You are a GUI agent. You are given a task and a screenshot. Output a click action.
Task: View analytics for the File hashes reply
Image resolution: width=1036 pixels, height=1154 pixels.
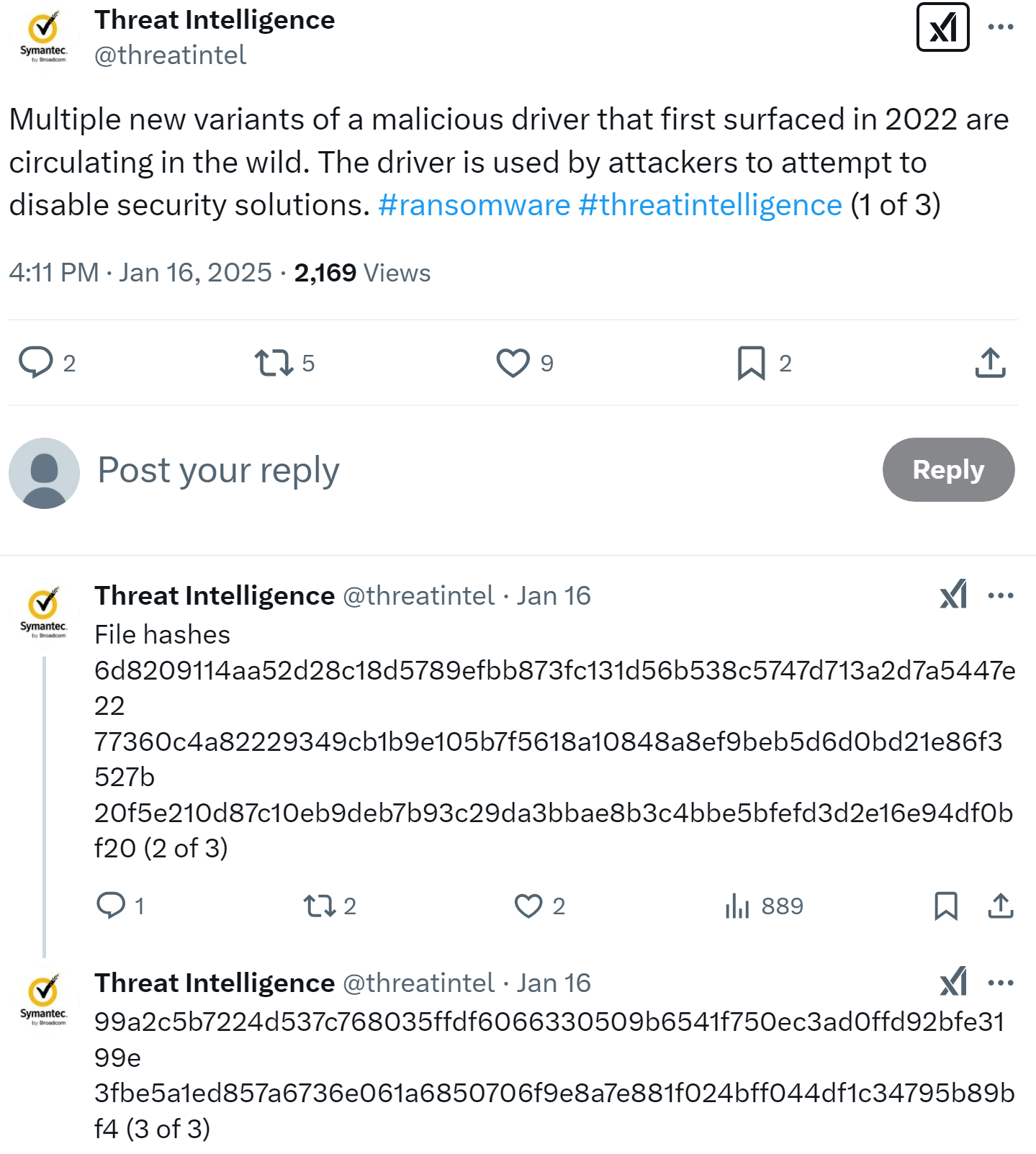pyautogui.click(x=737, y=906)
